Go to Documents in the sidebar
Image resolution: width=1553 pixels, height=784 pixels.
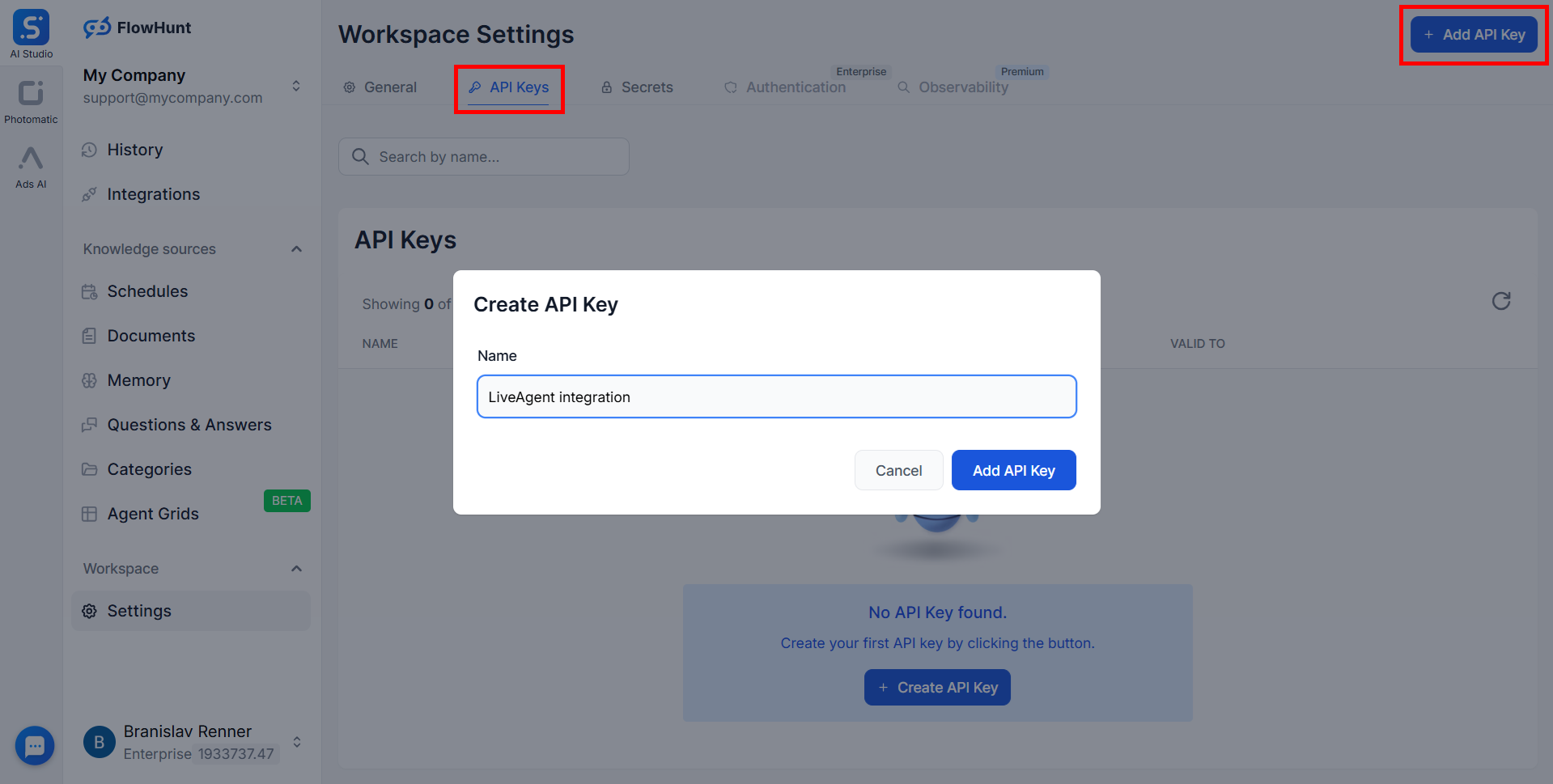click(151, 336)
